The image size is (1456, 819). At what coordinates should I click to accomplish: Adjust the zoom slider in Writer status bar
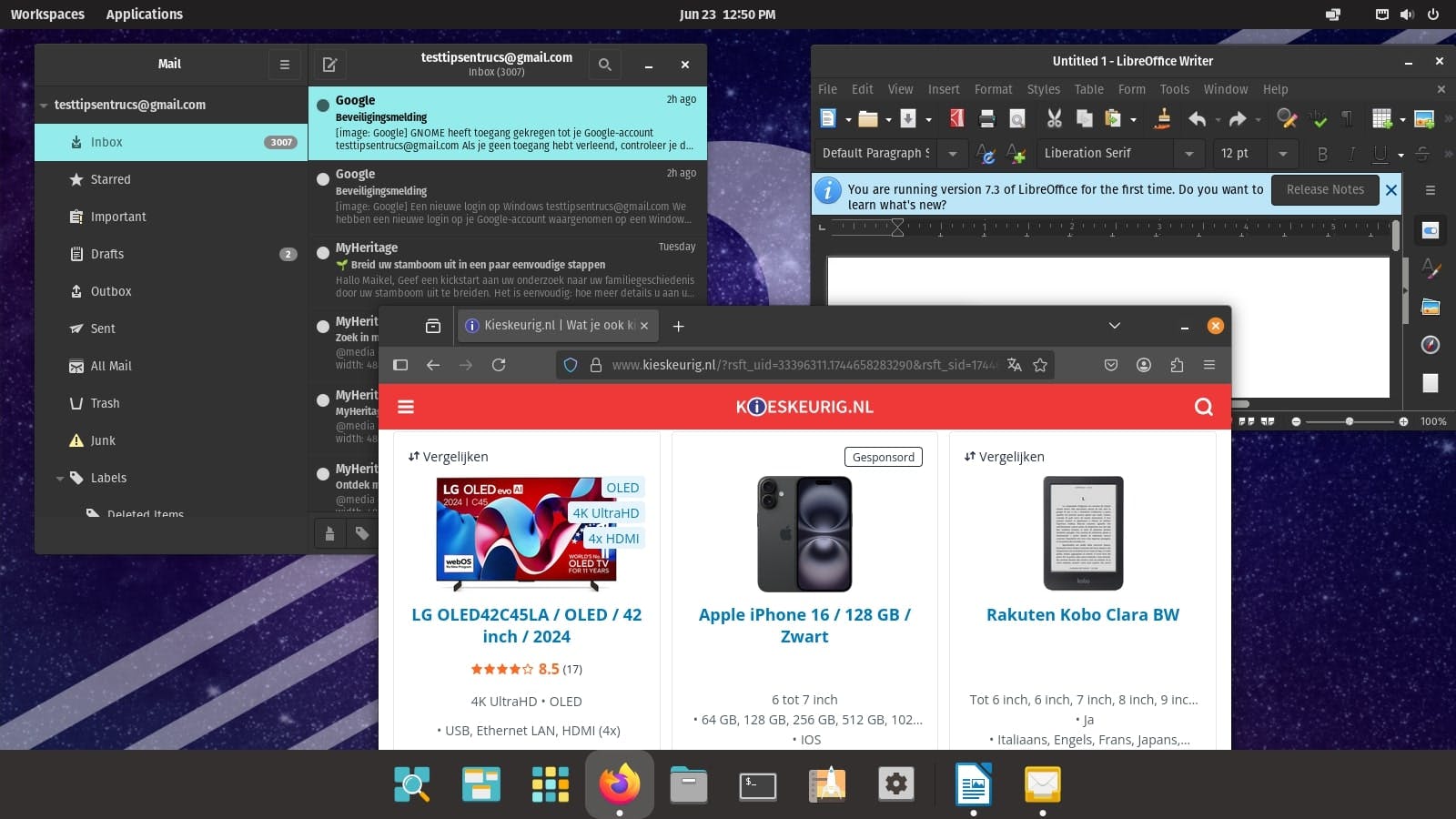(x=1349, y=421)
